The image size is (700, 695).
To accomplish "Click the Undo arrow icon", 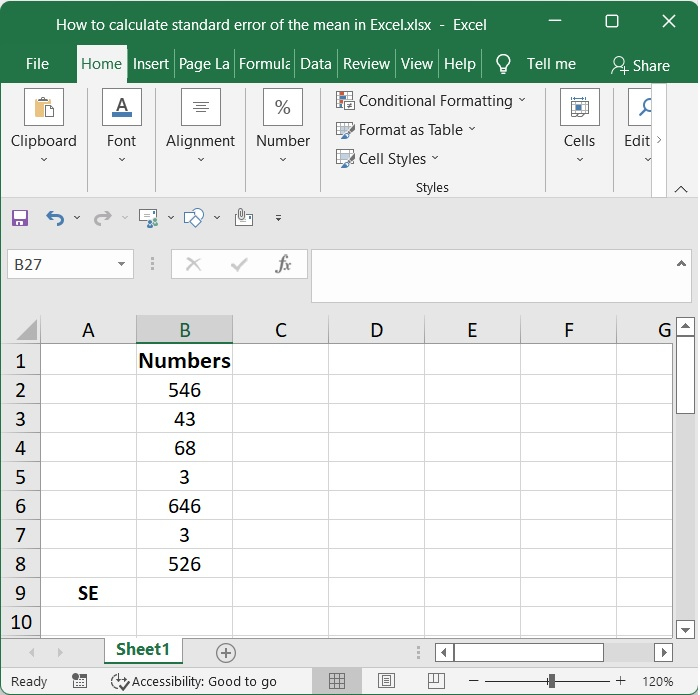I will tap(55, 218).
